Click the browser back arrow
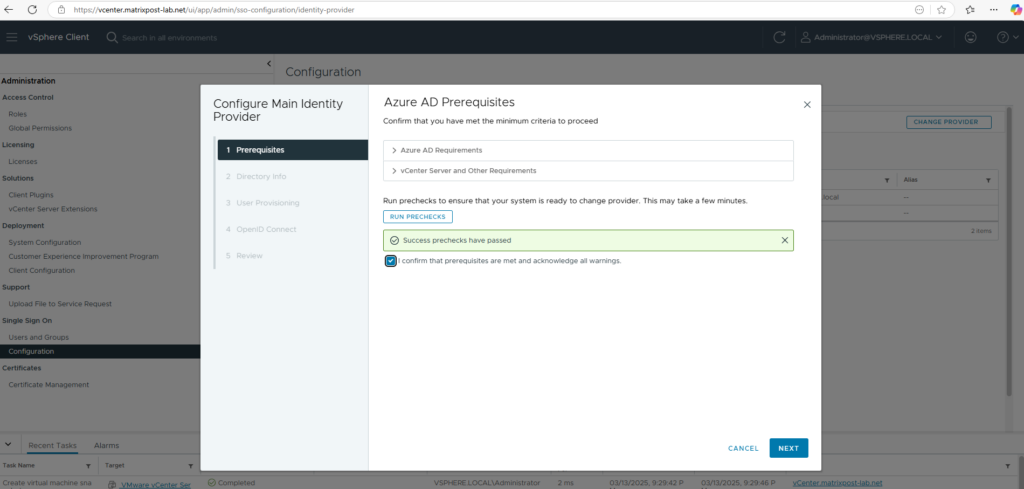This screenshot has width=1024, height=489. (x=12, y=9)
